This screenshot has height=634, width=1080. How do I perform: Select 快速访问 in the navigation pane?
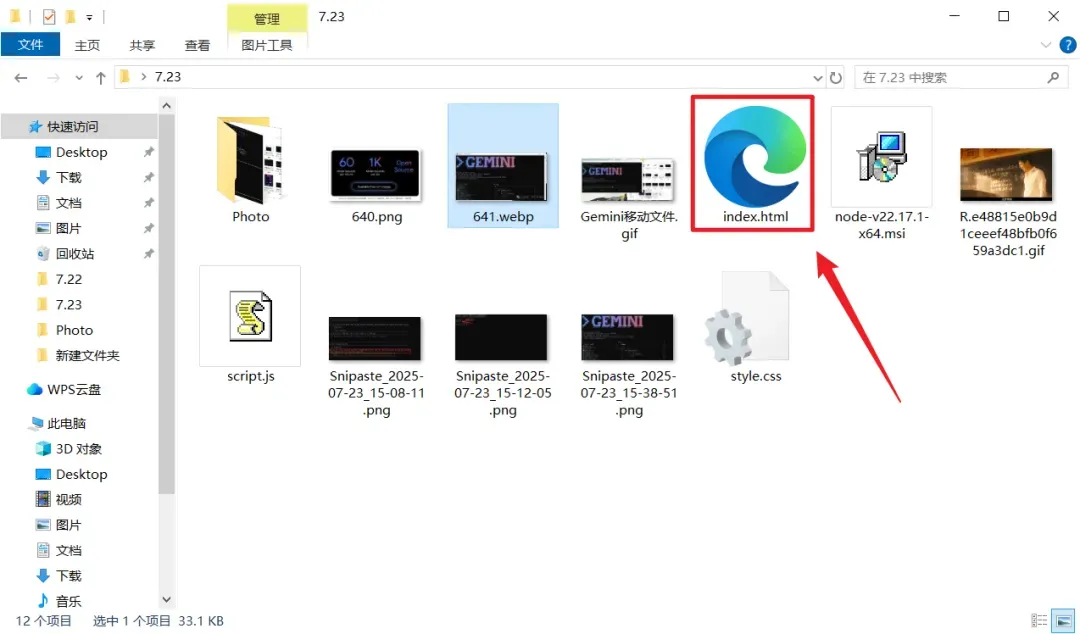(79, 127)
